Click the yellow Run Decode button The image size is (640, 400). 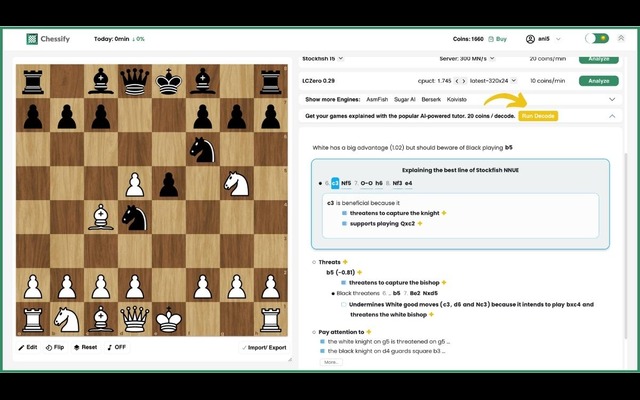click(538, 116)
